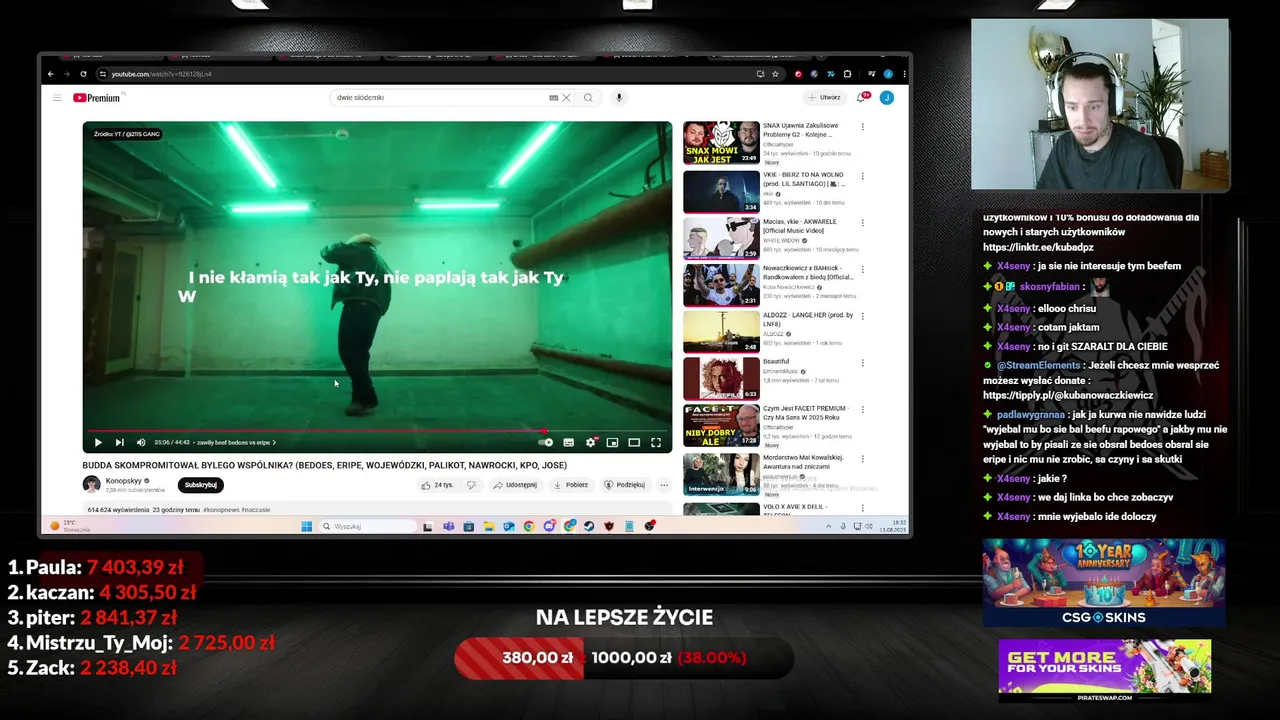Open options menu for Nowaczkiewicz x BAHsick video
Viewport: 1280px width, 720px height.
[862, 269]
